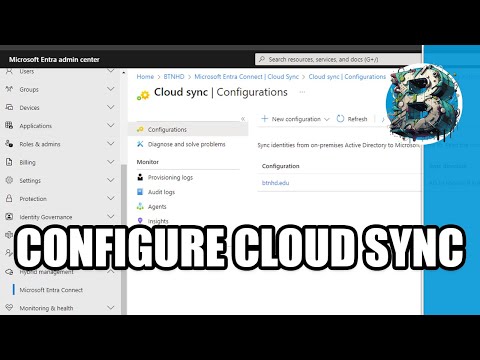The image size is (480, 360).
Task: Click the plus icon for New configuration
Action: pyautogui.click(x=264, y=119)
